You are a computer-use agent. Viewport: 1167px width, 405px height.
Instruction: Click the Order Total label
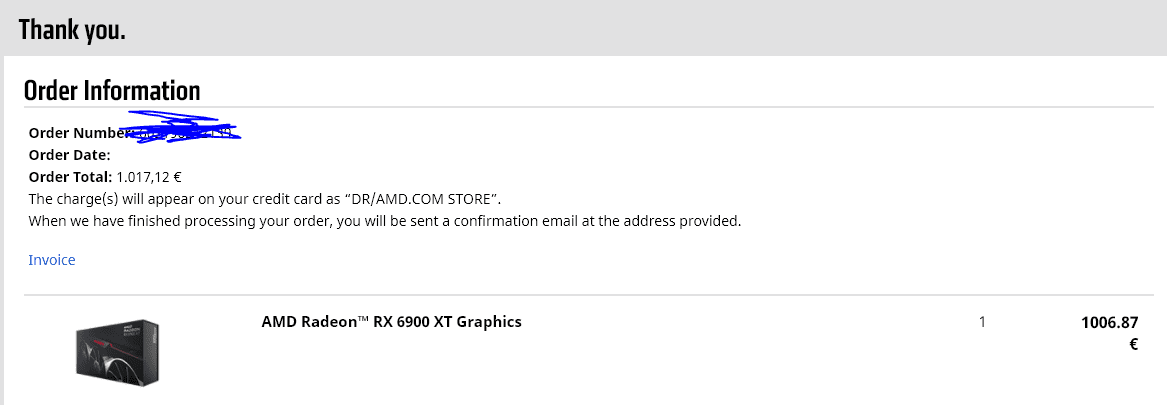point(71,177)
